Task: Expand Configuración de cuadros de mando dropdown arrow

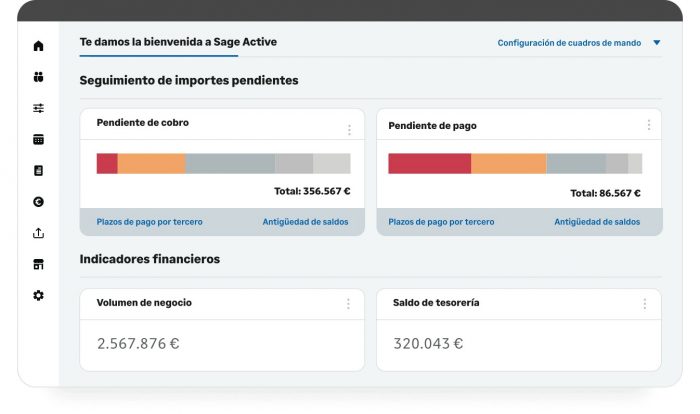Action: pos(657,43)
